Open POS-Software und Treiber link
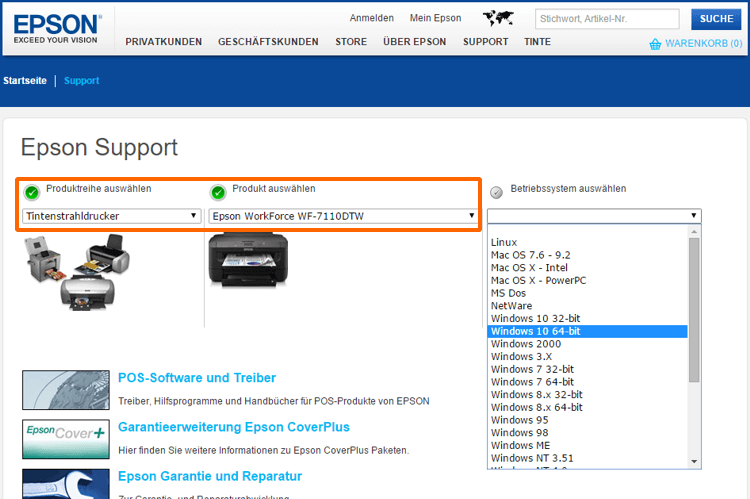Viewport: 750px width, 499px height. (x=197, y=378)
